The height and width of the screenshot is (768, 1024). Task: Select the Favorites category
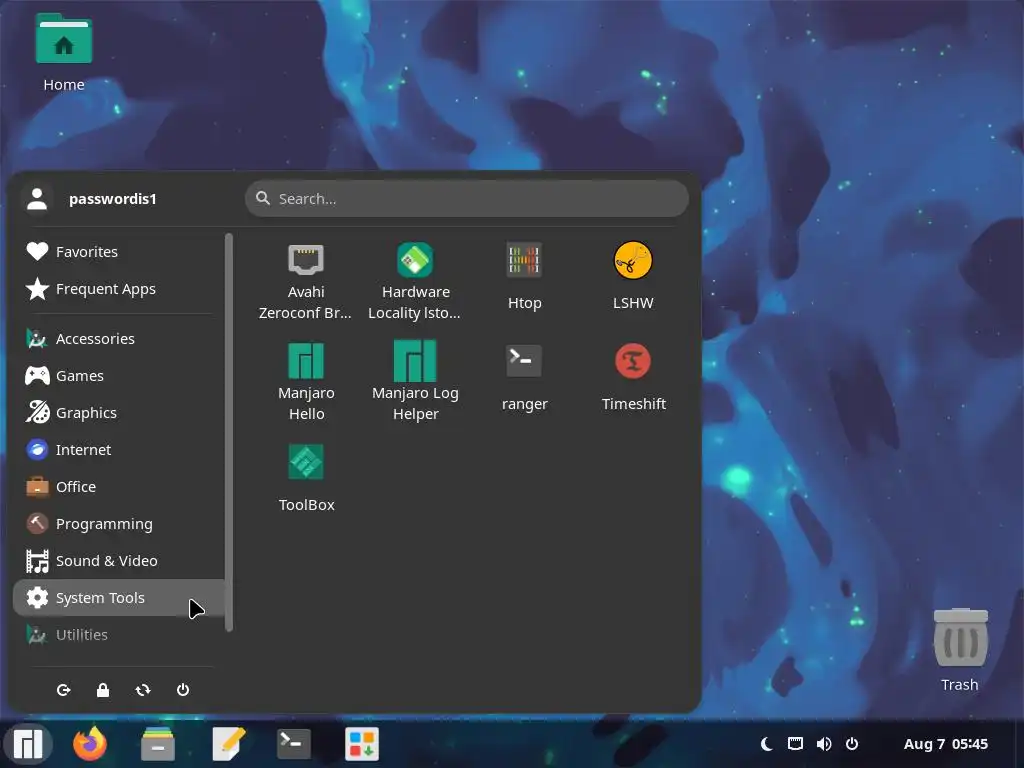pyautogui.click(x=119, y=251)
